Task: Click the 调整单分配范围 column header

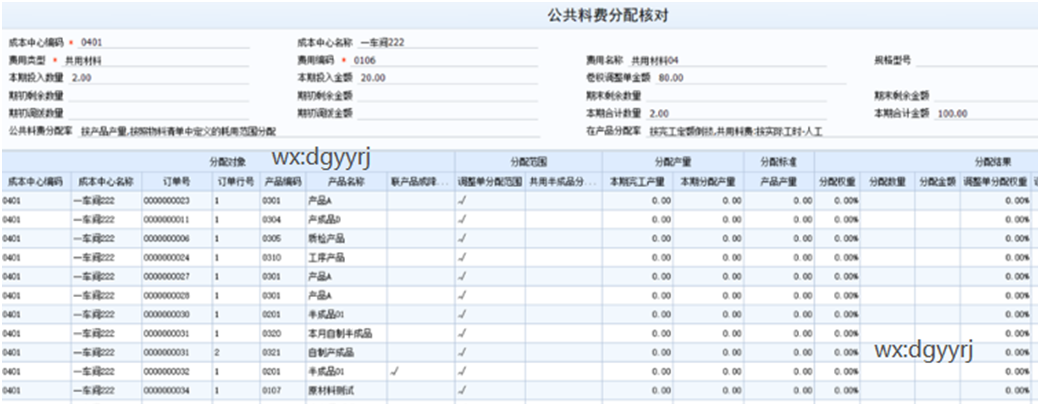Action: pos(489,181)
